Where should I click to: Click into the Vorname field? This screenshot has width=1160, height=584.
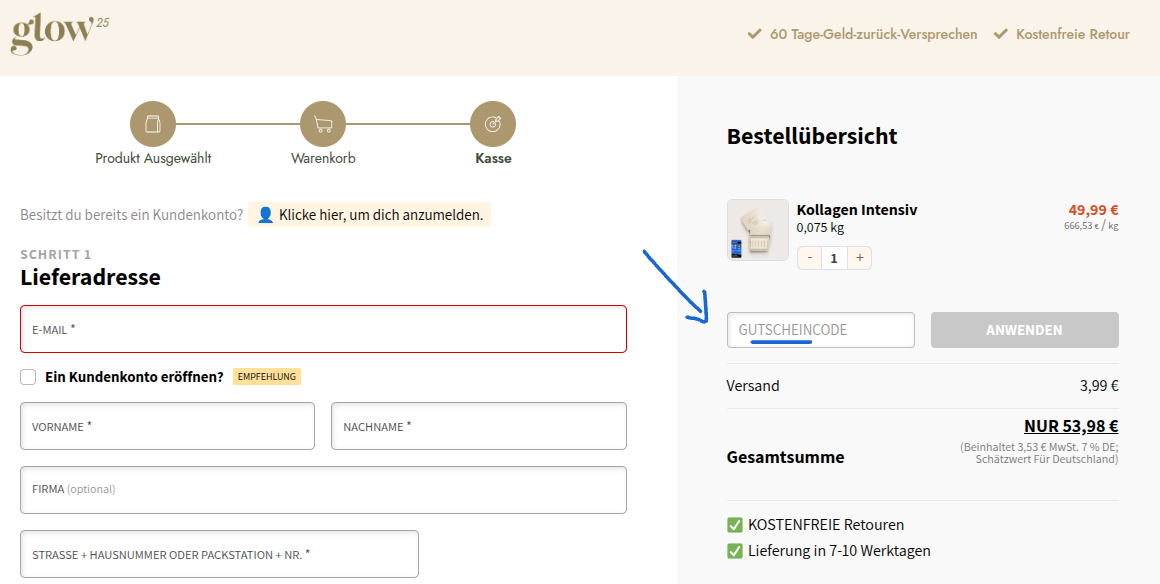[167, 426]
